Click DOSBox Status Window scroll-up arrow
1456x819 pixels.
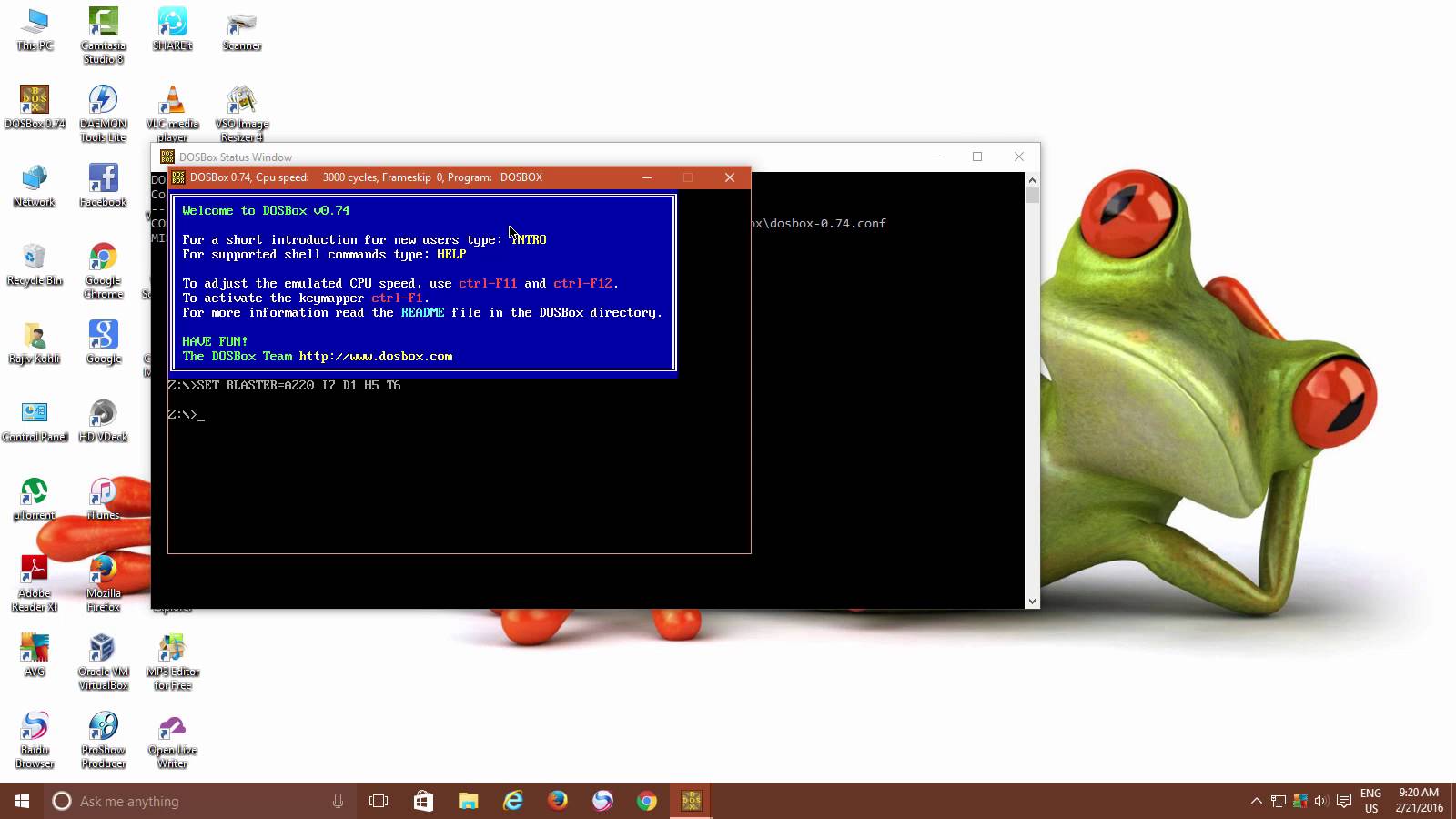(1032, 179)
